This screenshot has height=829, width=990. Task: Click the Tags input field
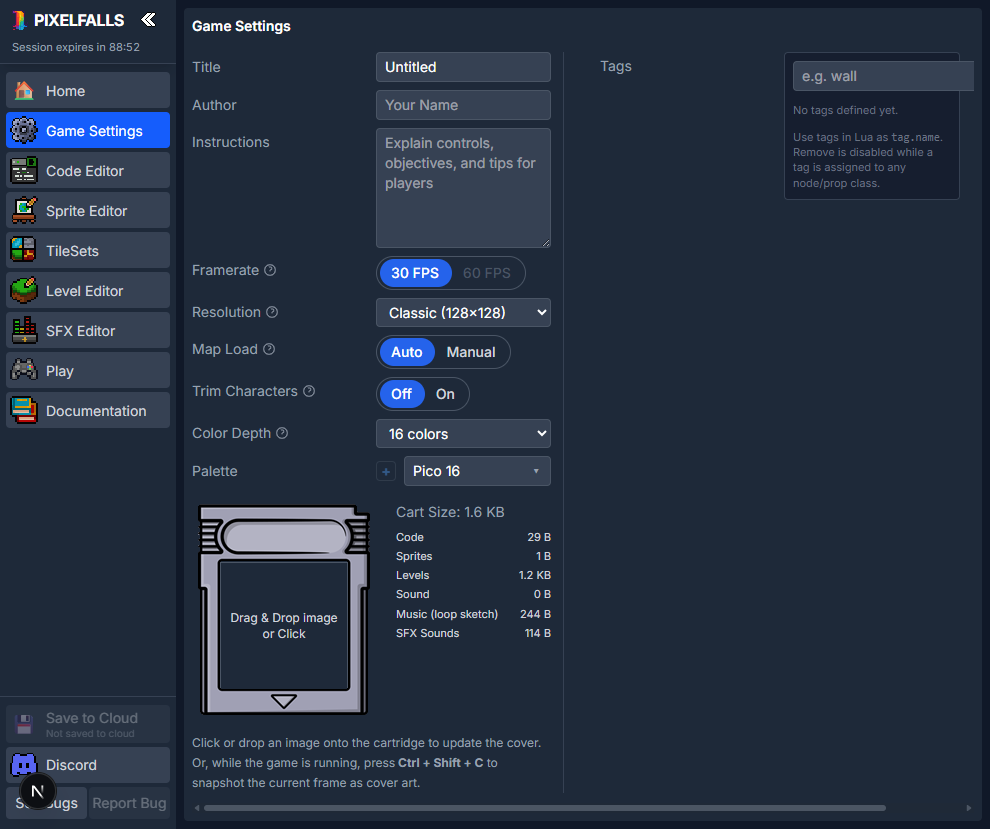coord(883,76)
